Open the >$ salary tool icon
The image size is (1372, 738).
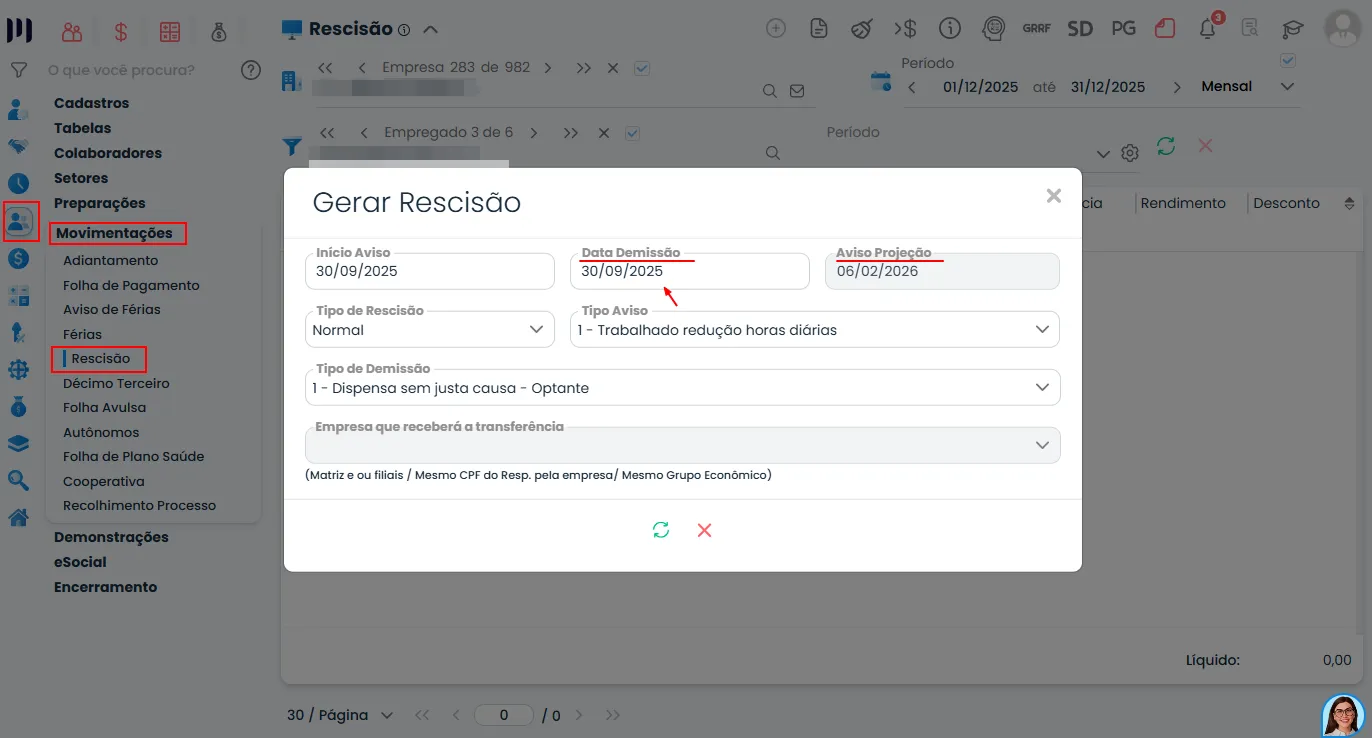point(906,29)
